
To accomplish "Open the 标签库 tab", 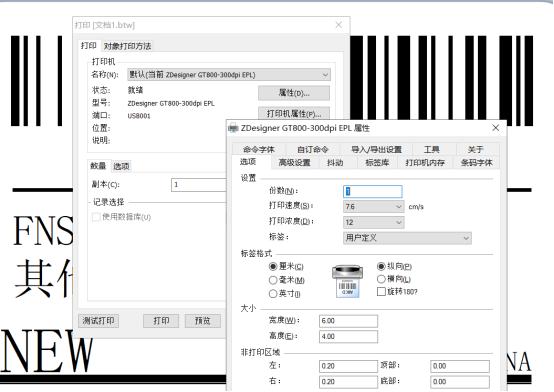I will click(x=377, y=163).
